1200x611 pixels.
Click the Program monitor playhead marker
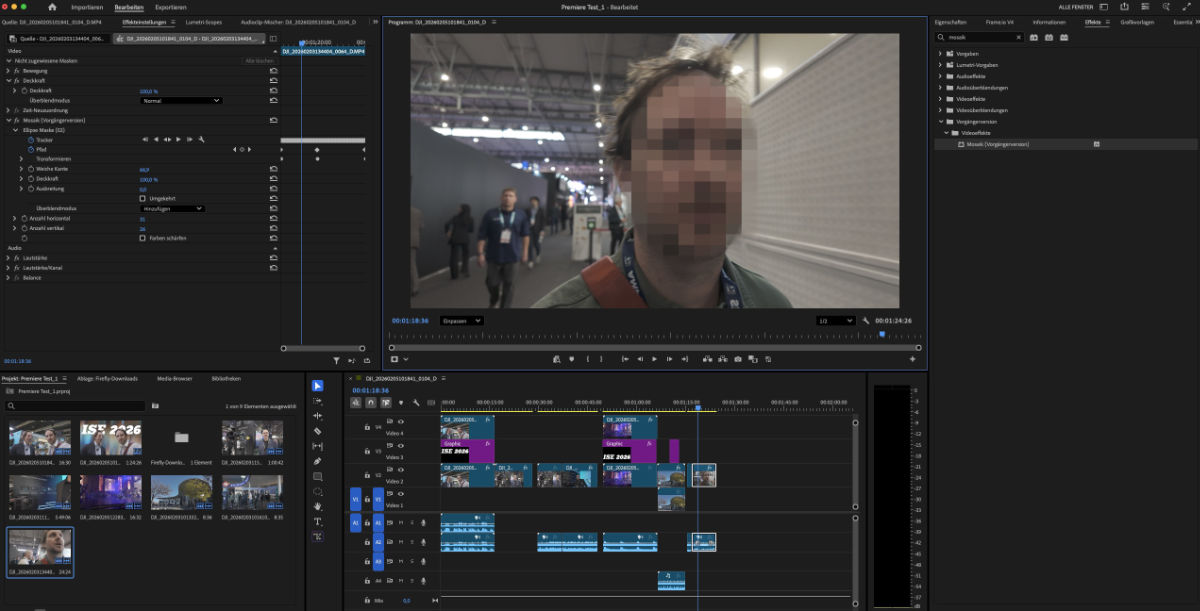click(x=882, y=335)
